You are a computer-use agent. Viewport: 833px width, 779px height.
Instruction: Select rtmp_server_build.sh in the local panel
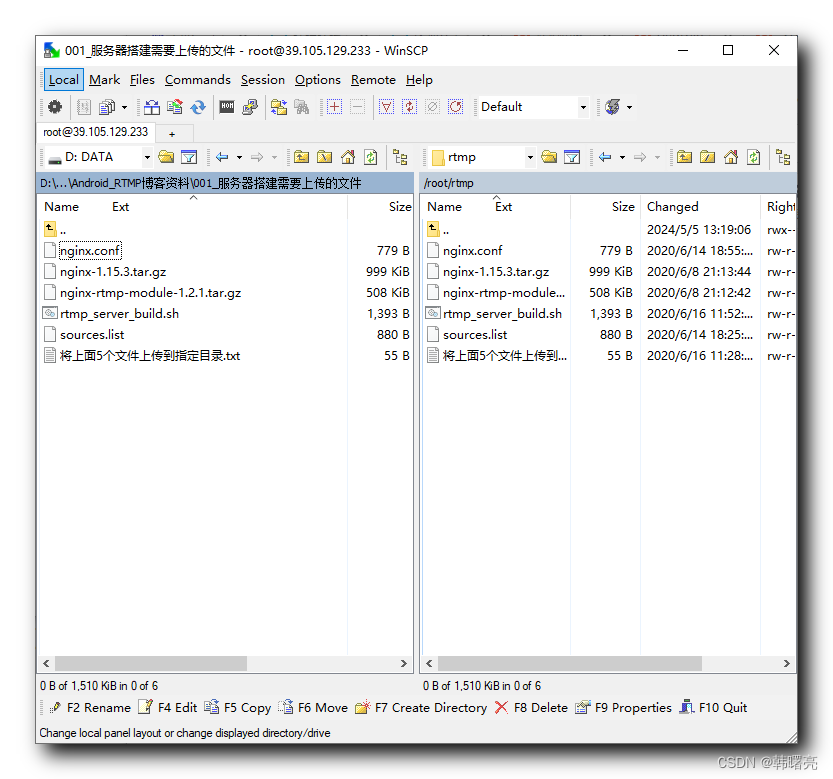[118, 314]
